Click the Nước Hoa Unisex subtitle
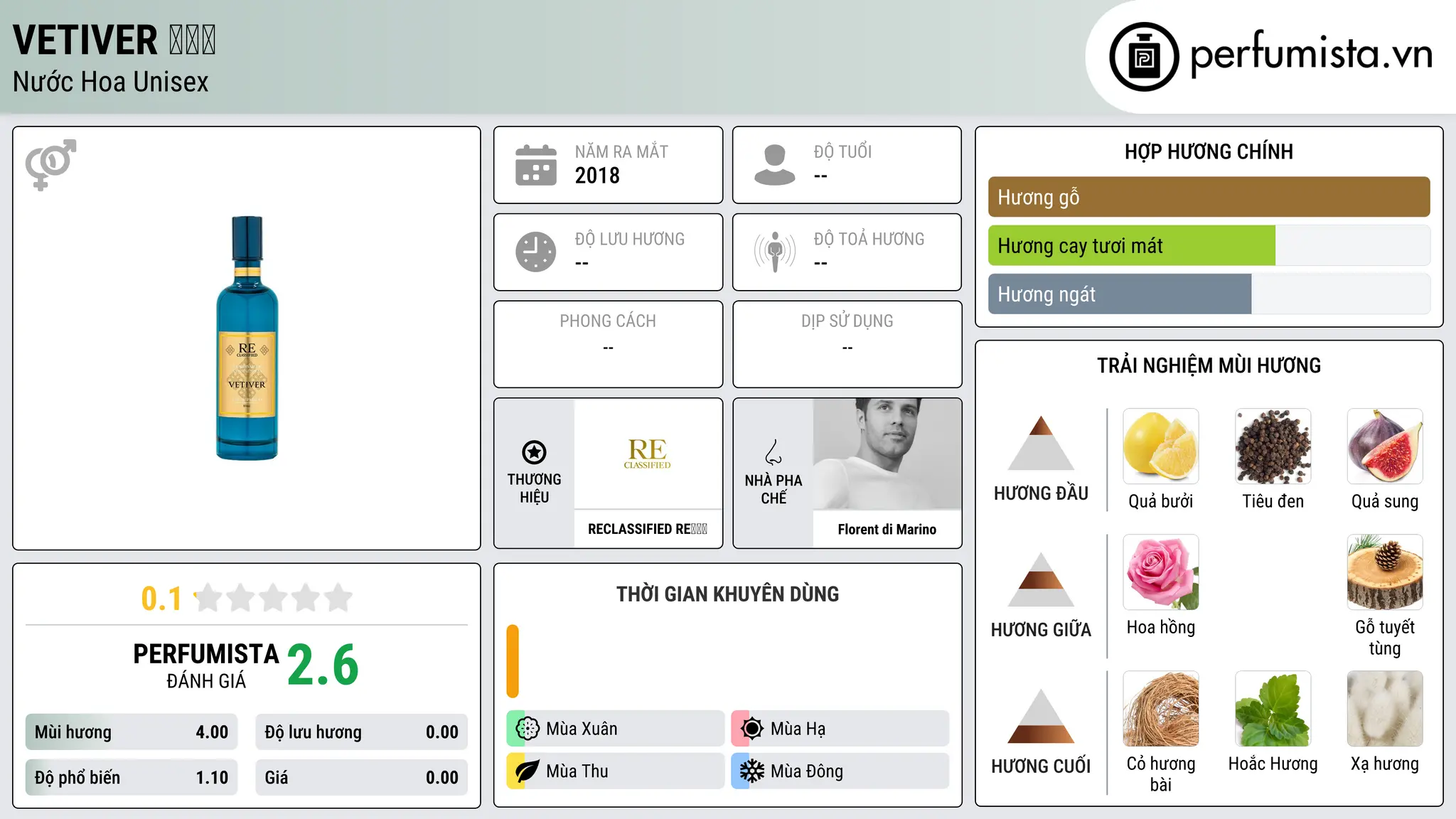This screenshot has height=819, width=1456. (111, 82)
